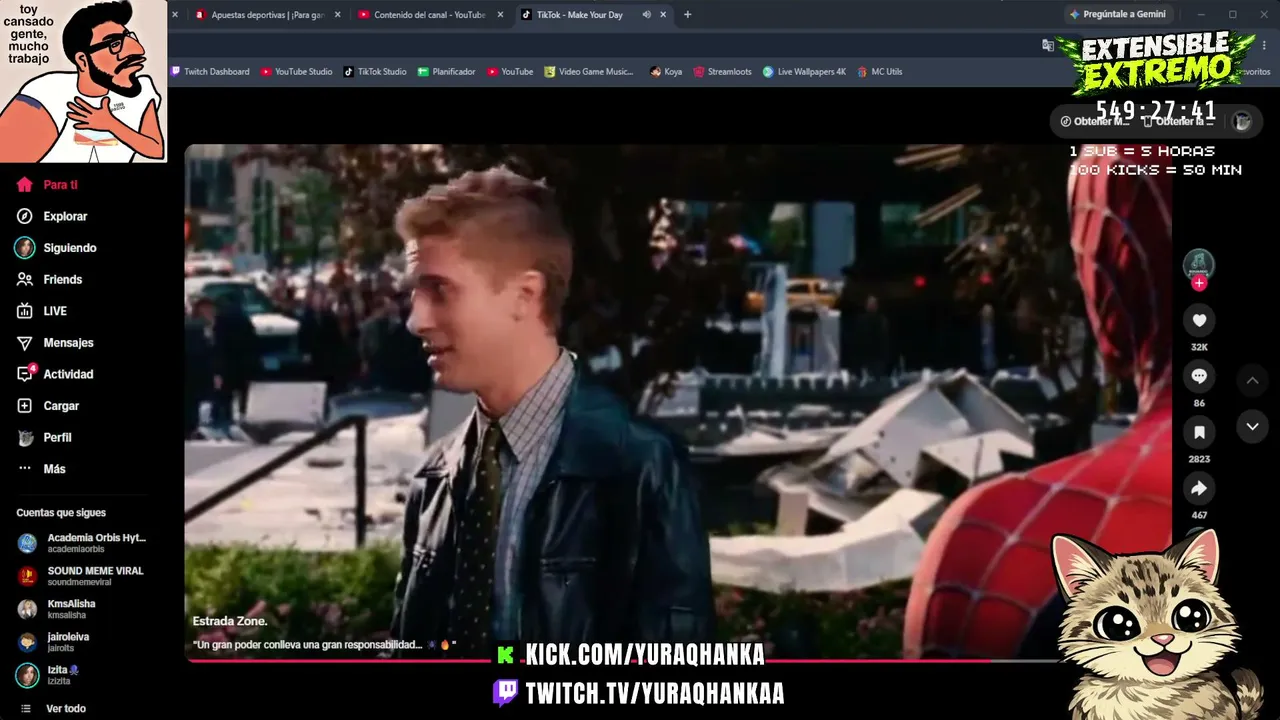Open Academia Orbis Hyt... account
Screen dimensions: 1280x720
coord(82,543)
